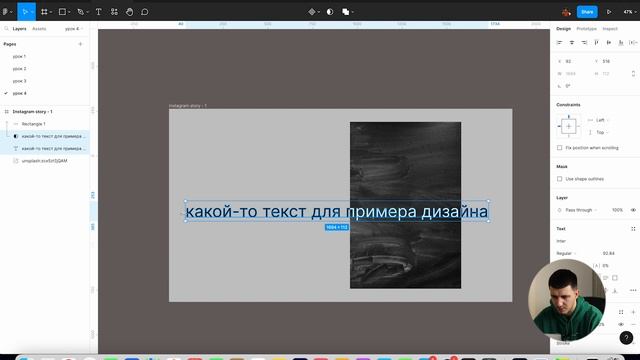
Task: Click the blue Share button
Action: [587, 12]
